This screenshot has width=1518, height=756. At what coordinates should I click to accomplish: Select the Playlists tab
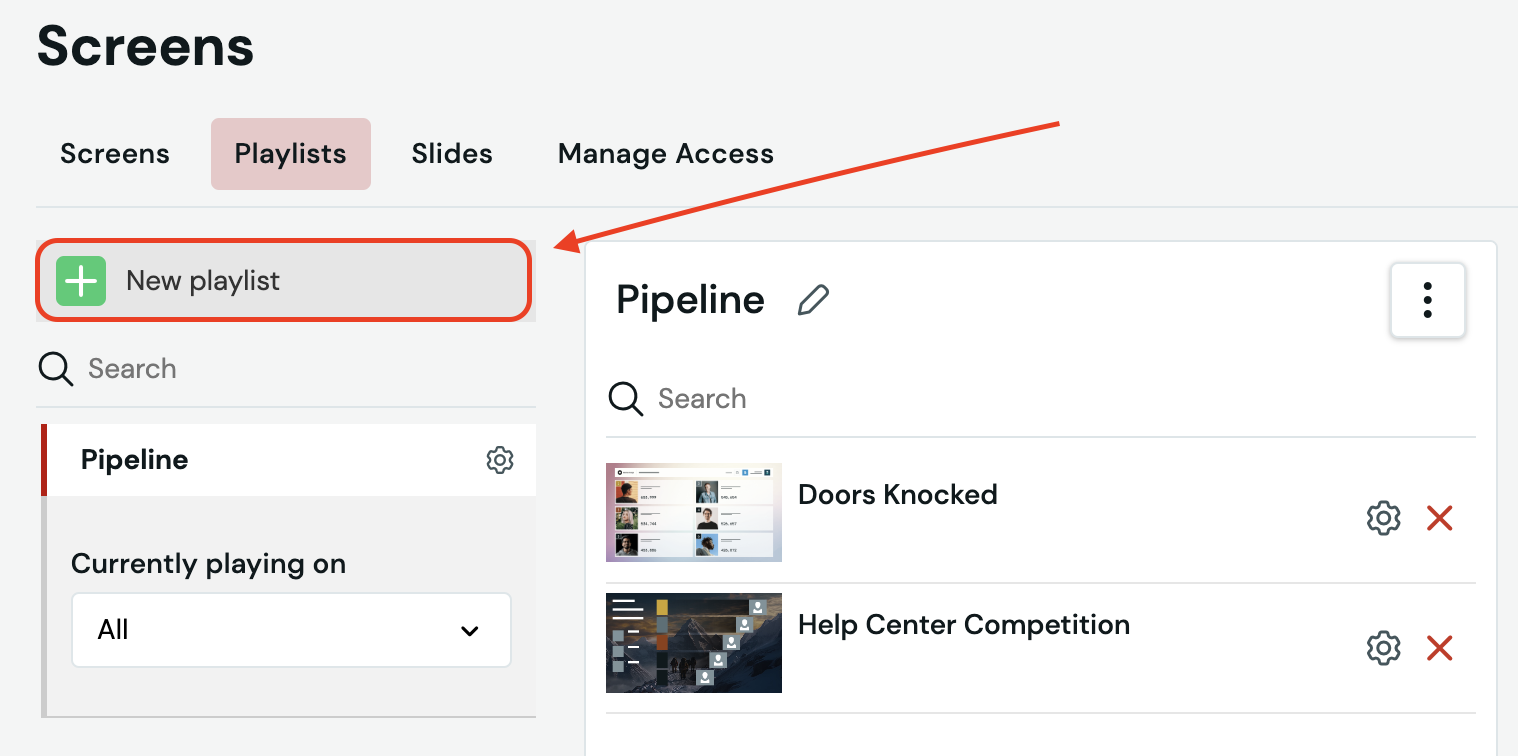pyautogui.click(x=291, y=154)
